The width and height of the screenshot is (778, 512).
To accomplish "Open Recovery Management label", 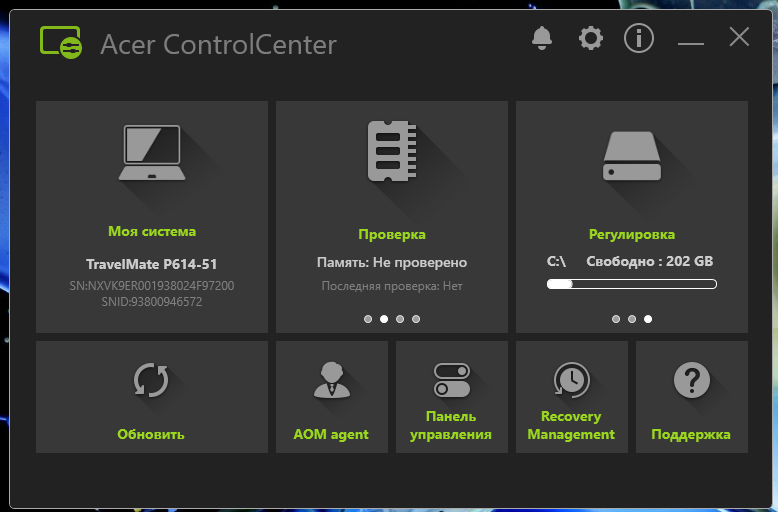I will tap(571, 425).
